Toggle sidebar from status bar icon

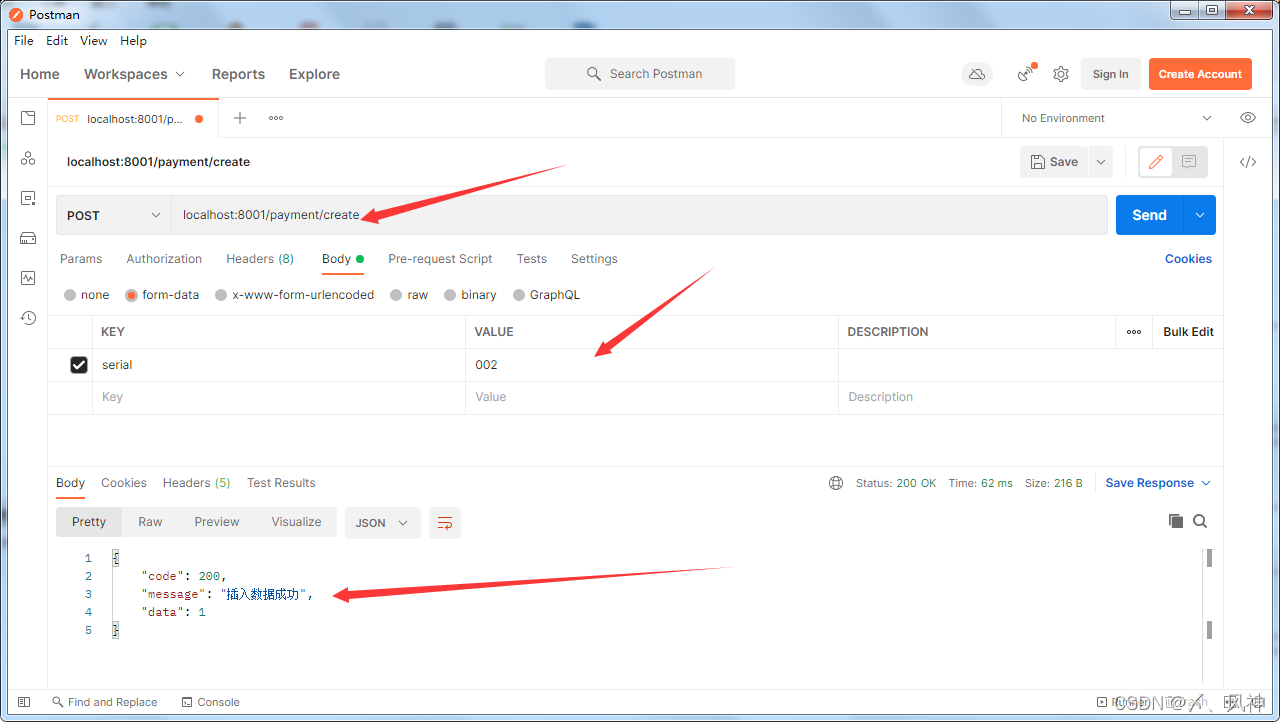25,702
